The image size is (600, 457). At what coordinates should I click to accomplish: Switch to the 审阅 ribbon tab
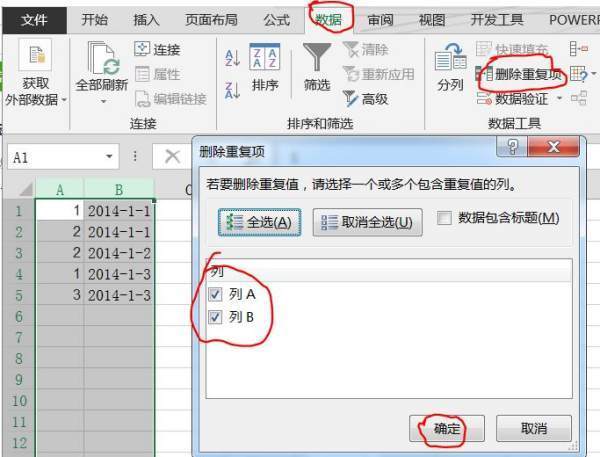(380, 20)
